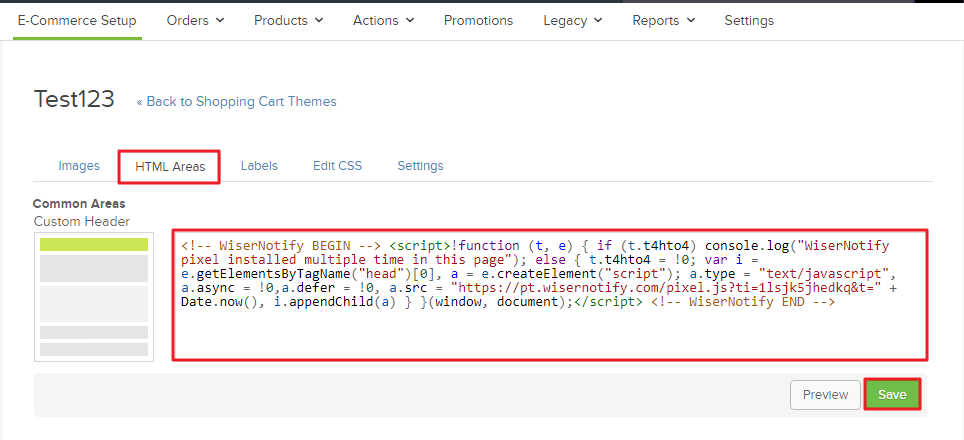
Task: Switch to the Images tab
Action: pos(79,166)
